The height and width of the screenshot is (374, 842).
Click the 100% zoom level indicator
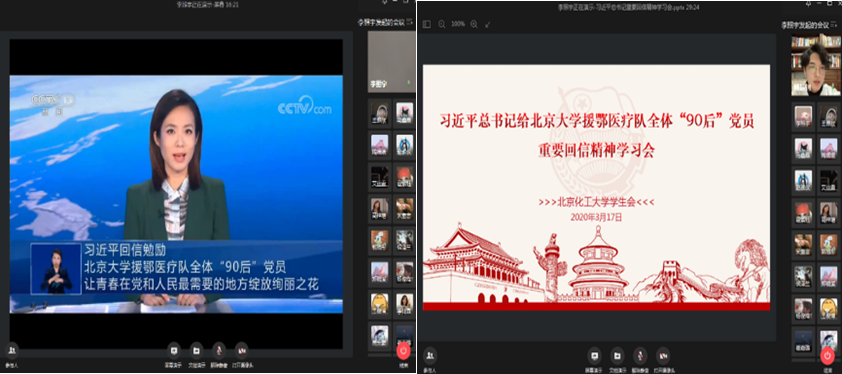click(458, 24)
